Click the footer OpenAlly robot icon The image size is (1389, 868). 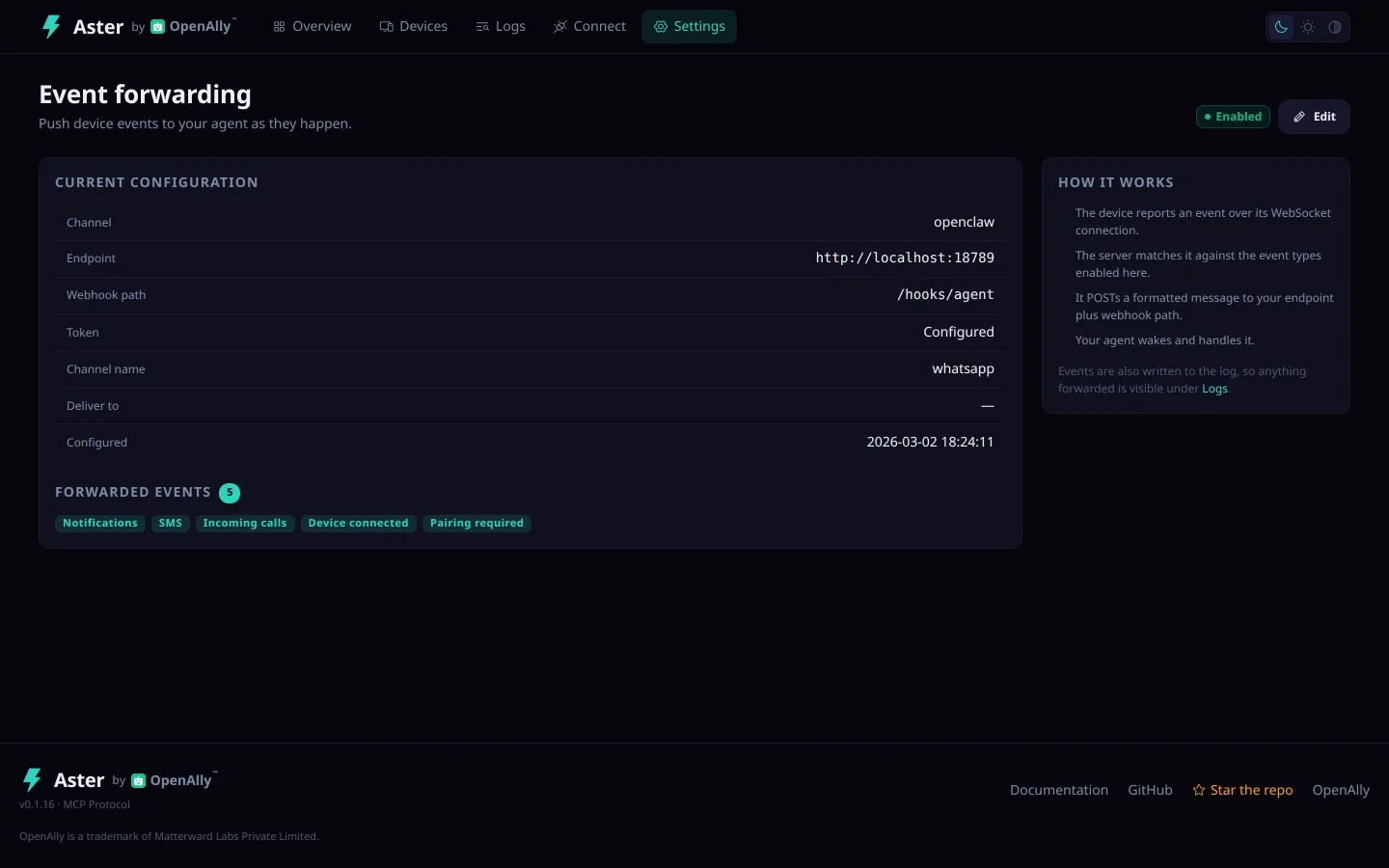(138, 780)
